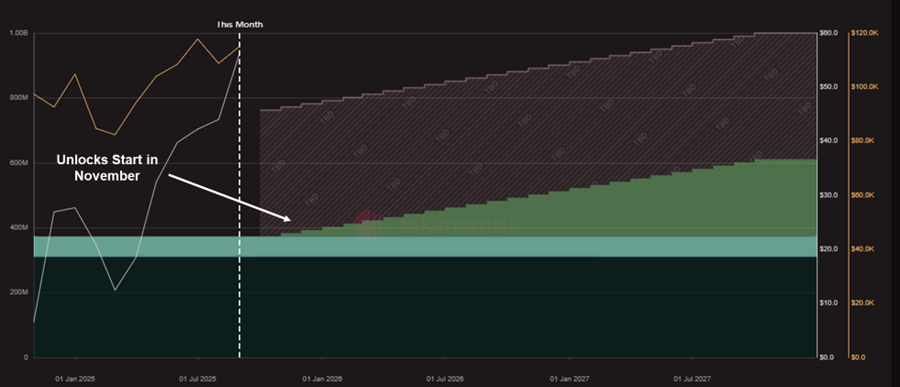900x387 pixels.
Task: Click the orange $100.0K axis label
Action: click(x=865, y=87)
